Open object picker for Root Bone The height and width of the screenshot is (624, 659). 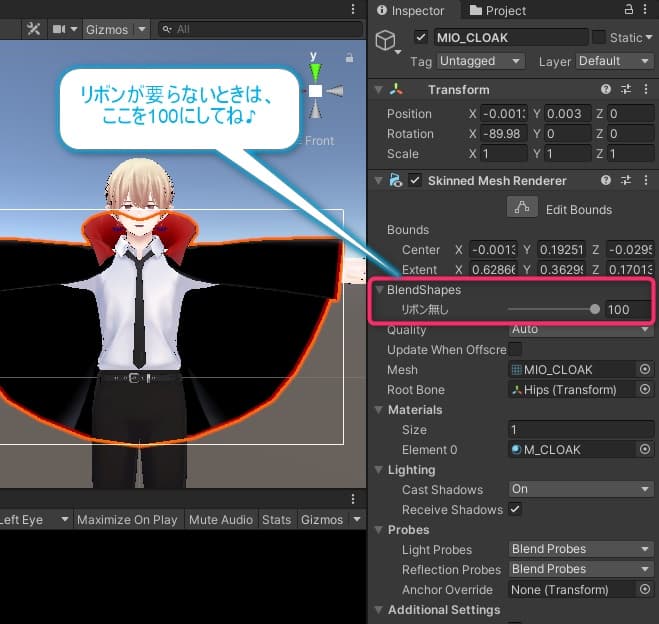pyautogui.click(x=645, y=390)
